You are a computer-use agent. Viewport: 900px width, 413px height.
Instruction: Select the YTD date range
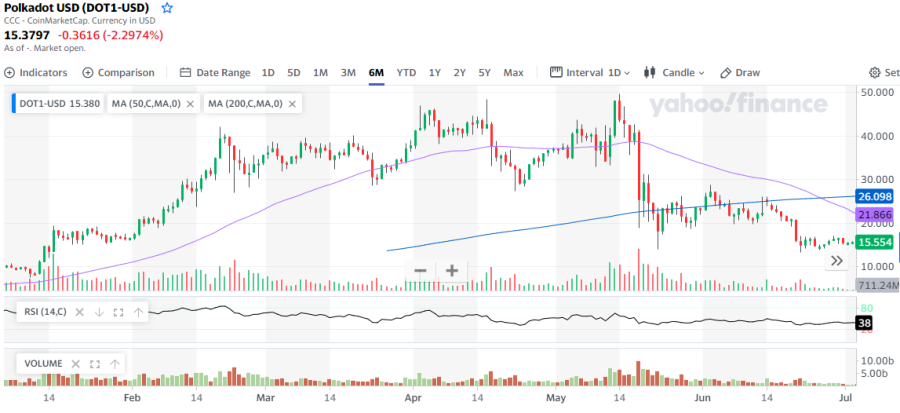(x=406, y=73)
